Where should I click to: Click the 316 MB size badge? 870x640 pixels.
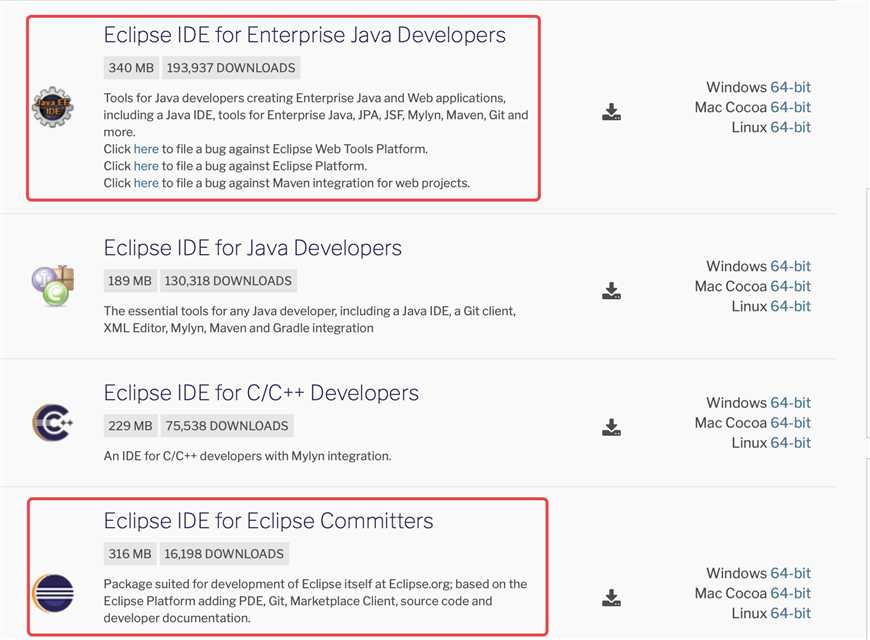point(130,554)
